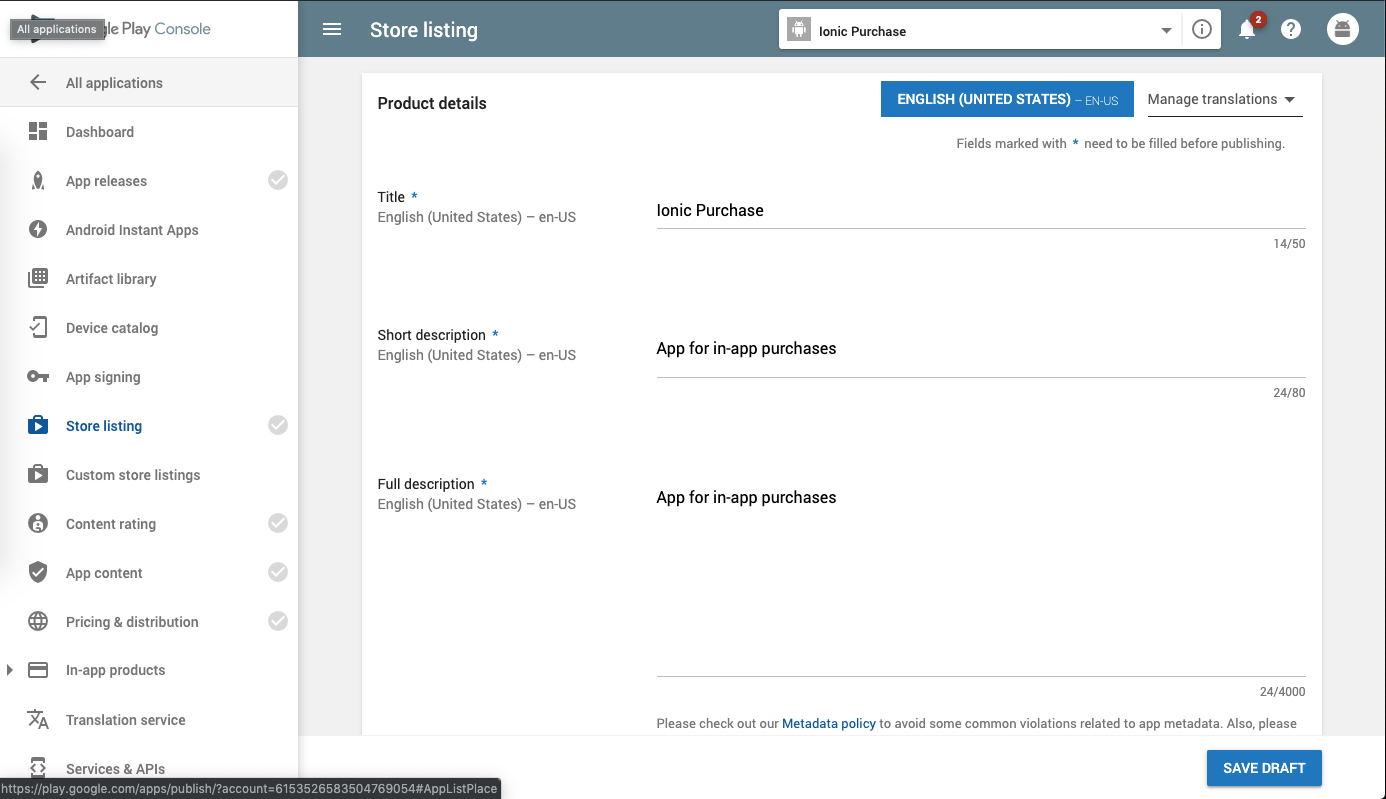Open the account avatar menu
Screen dimensions: 1386x799
coord(1343,30)
